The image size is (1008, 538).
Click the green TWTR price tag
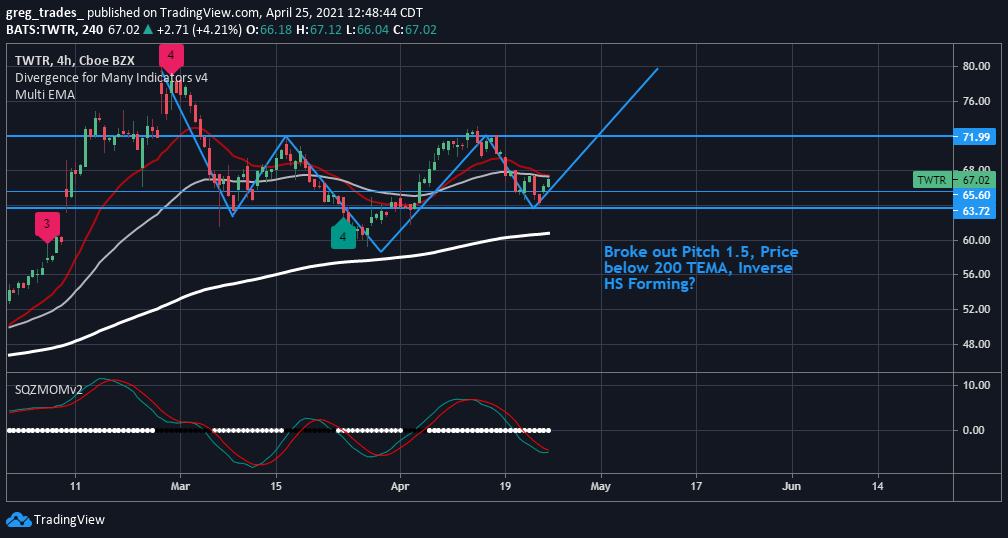pos(932,180)
